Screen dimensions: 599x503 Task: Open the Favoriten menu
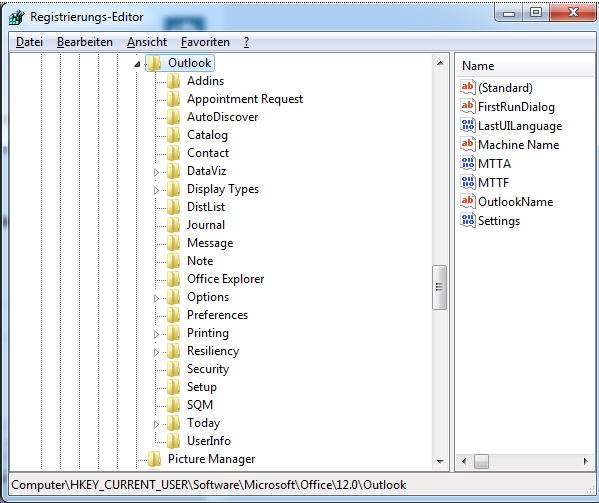click(205, 42)
